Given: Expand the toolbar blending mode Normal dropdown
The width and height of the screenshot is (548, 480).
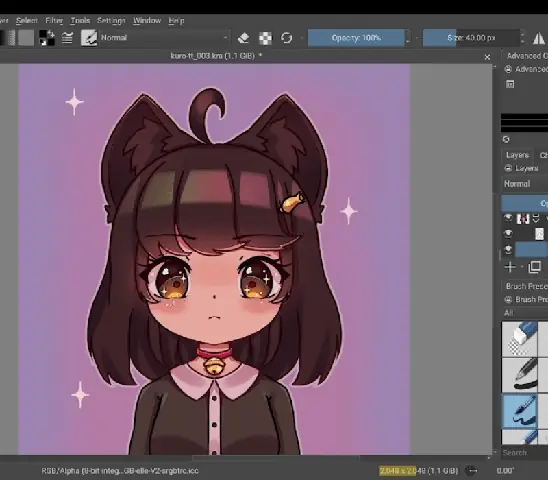Looking at the screenshot, I should click(x=164, y=38).
